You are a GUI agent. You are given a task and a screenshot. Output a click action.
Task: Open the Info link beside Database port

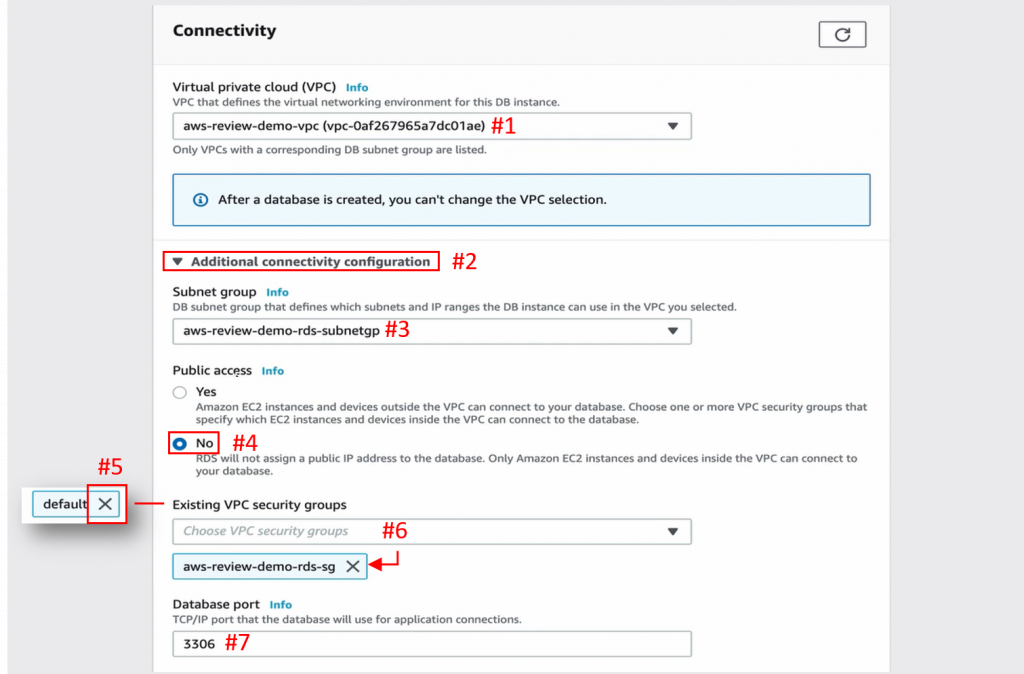coord(280,605)
